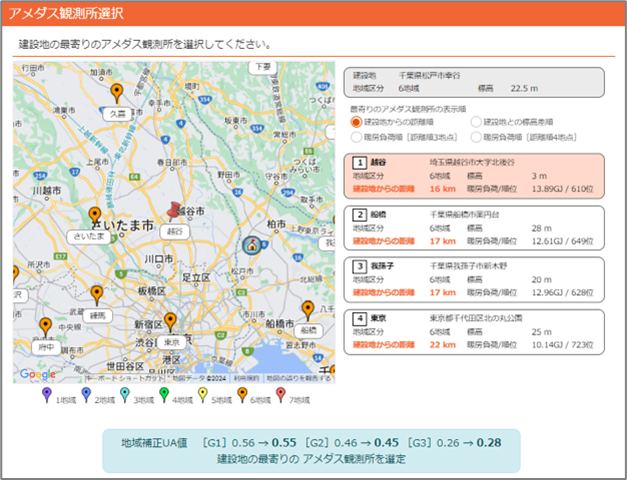Image resolution: width=627 pixels, height=480 pixels.
Task: Open 利用規約 link on map footer
Action: 246,378
